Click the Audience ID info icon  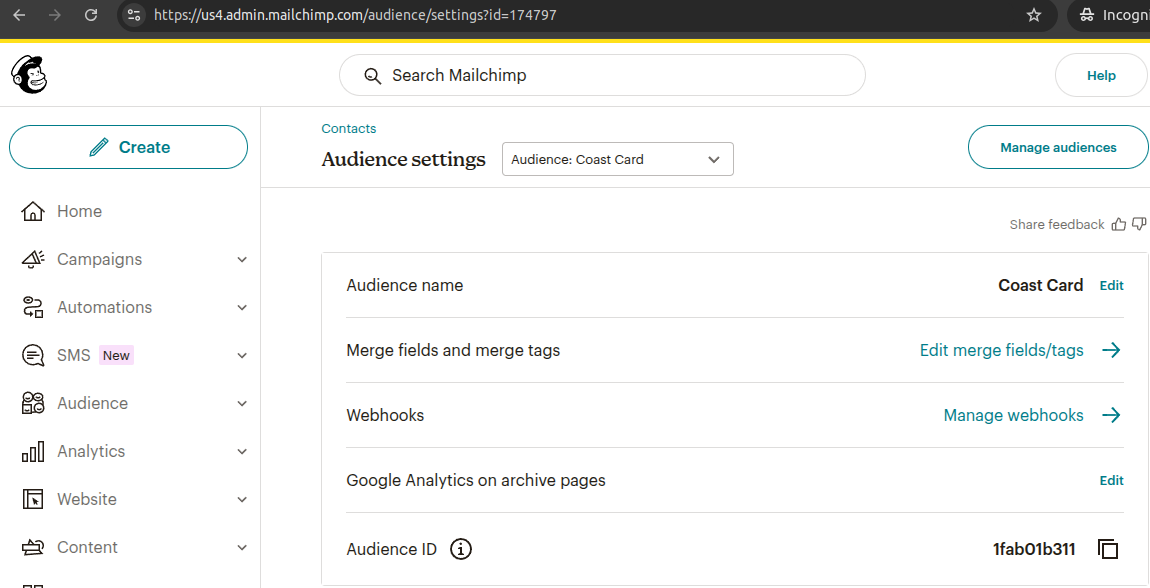(460, 549)
